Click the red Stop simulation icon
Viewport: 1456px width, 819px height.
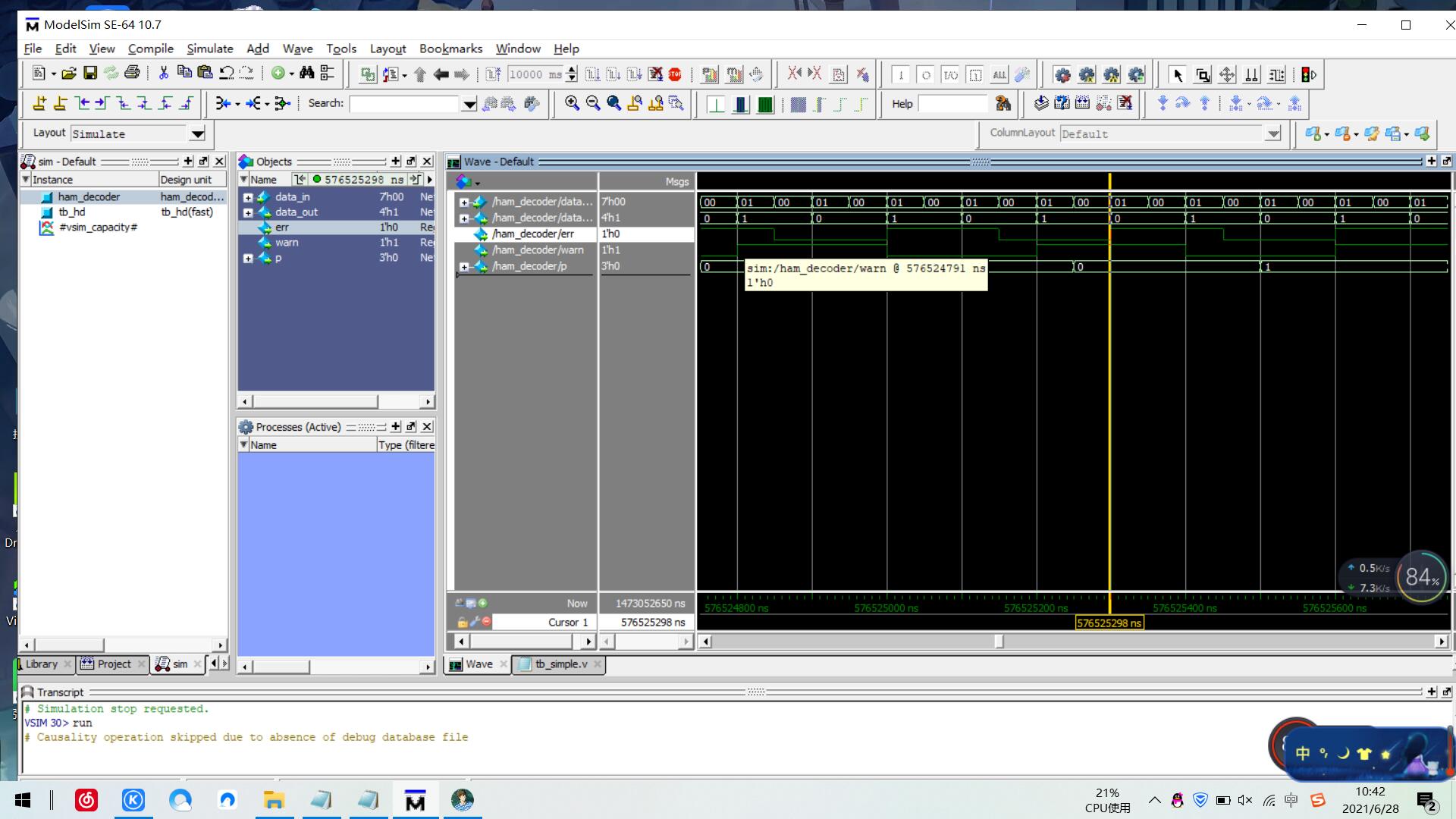[x=675, y=74]
